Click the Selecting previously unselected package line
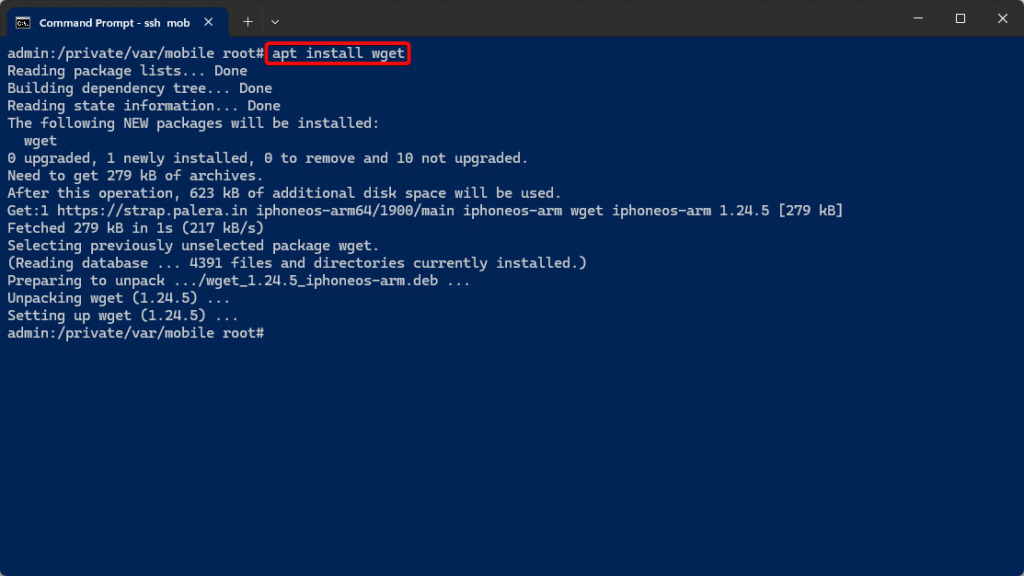The height and width of the screenshot is (576, 1024). point(193,246)
